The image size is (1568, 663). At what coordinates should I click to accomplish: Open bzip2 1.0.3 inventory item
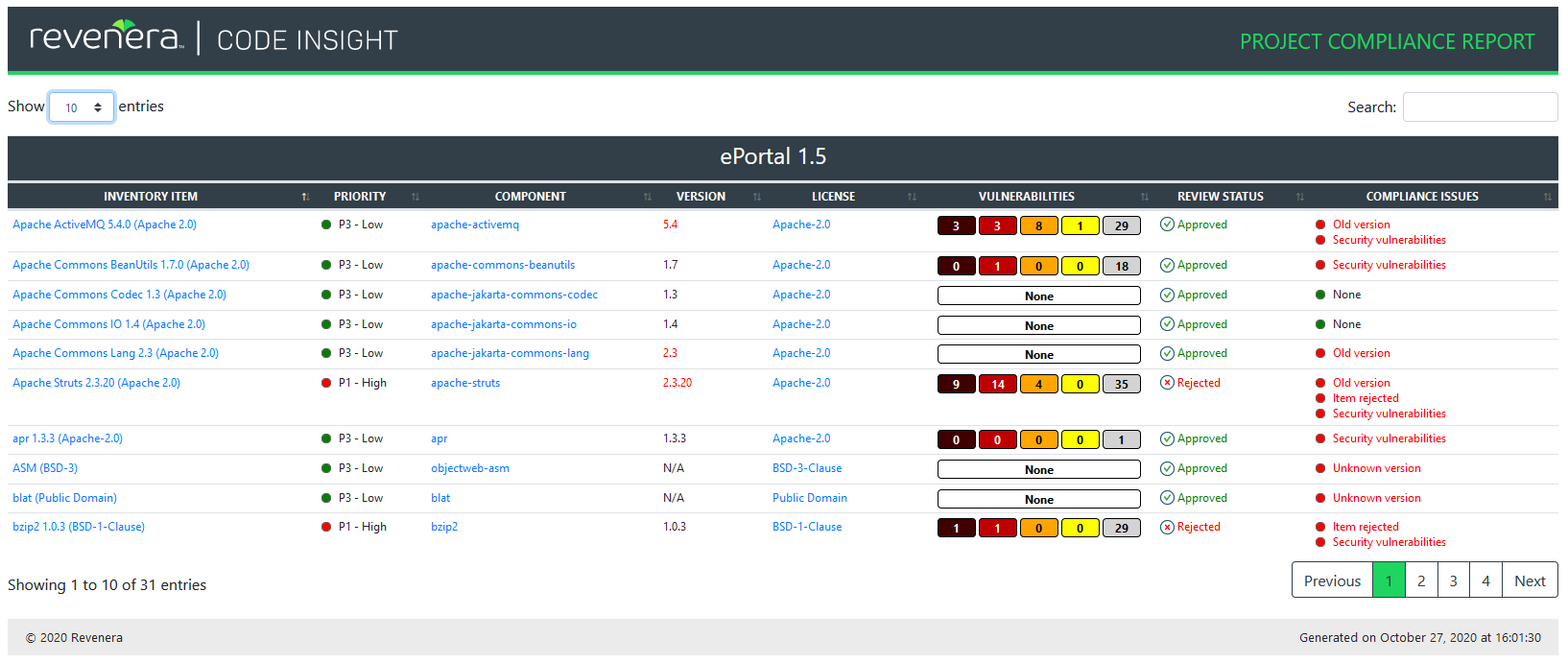point(79,527)
